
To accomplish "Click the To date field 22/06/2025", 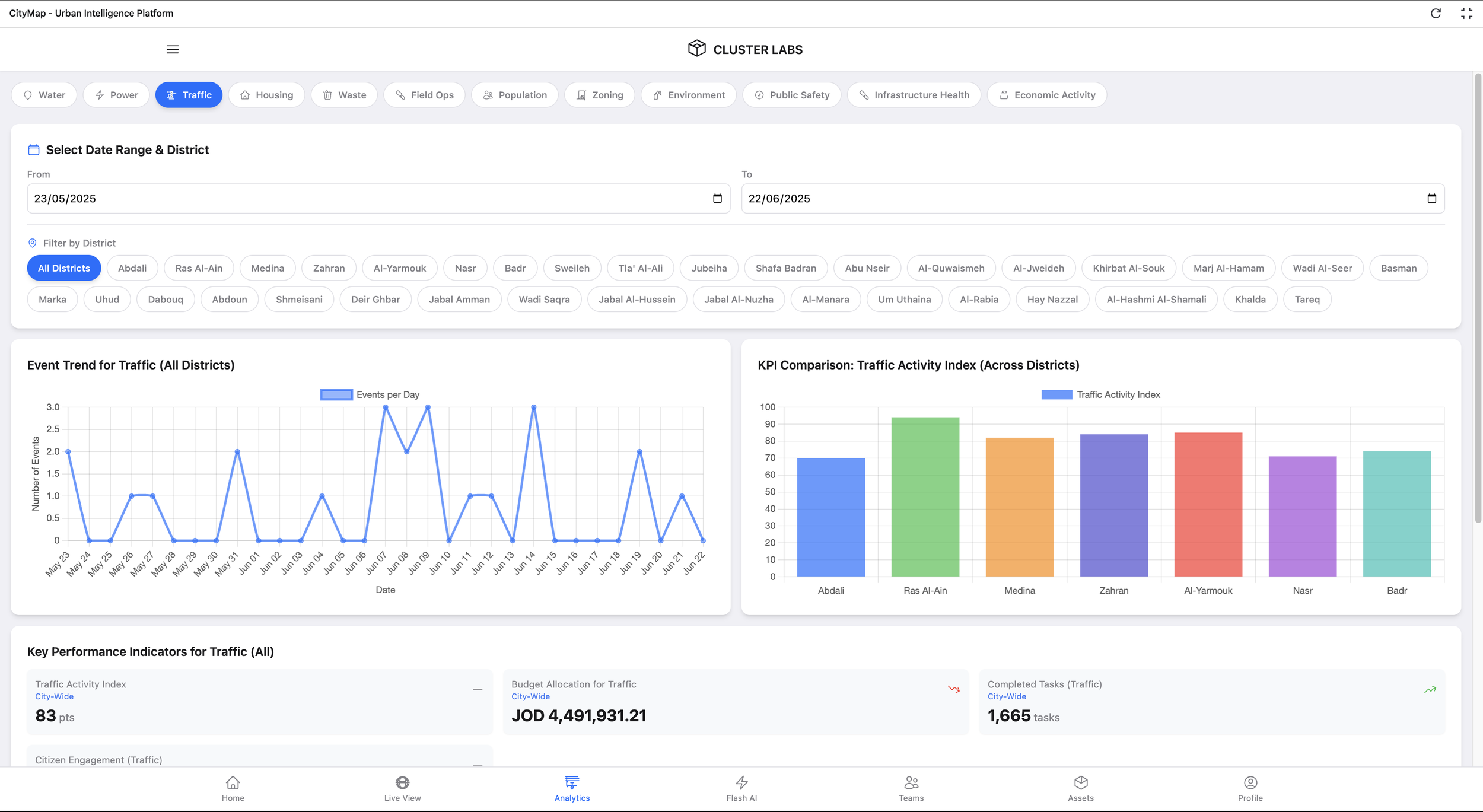I will (1093, 198).
